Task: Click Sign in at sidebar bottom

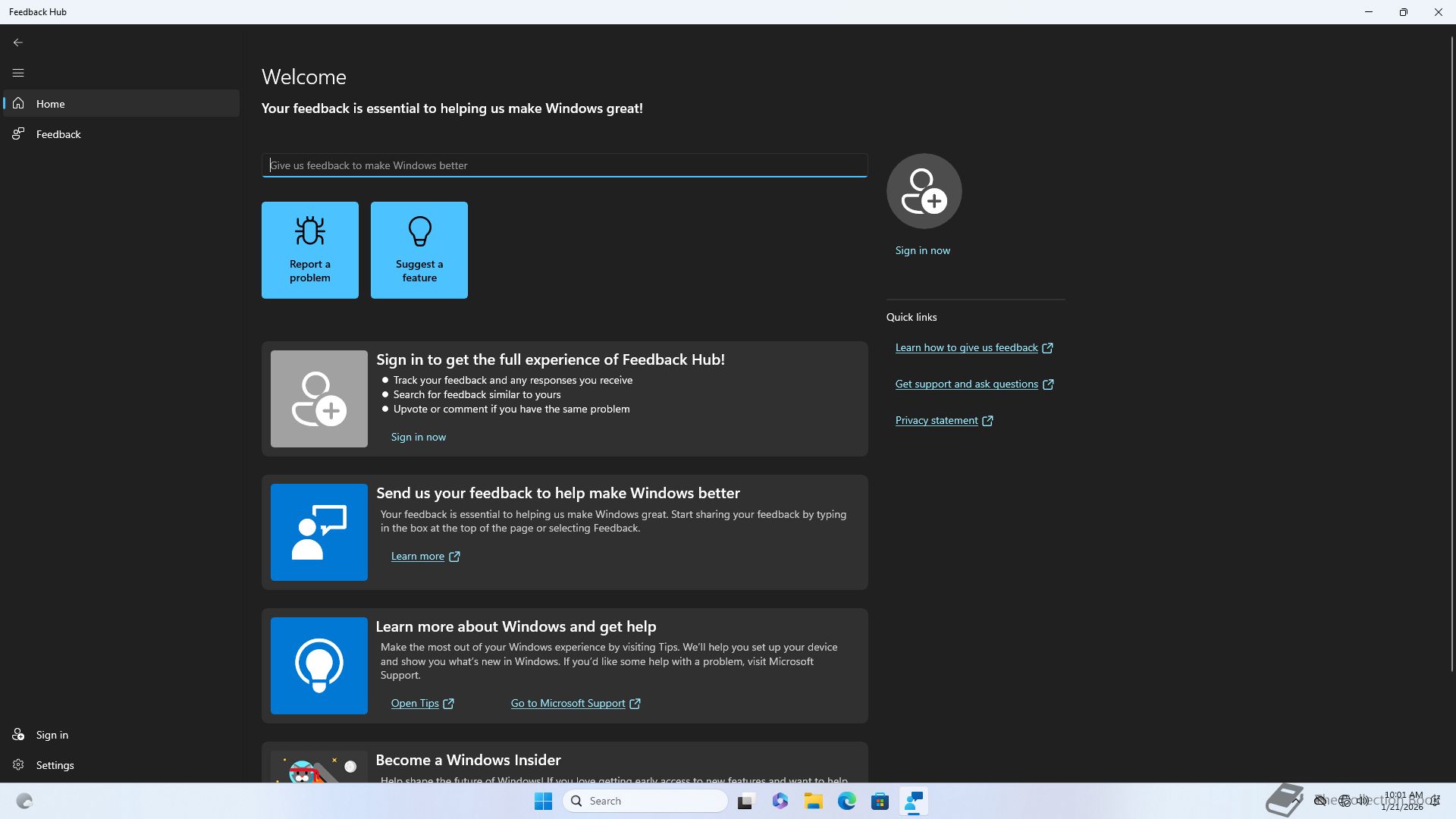Action: (x=52, y=735)
